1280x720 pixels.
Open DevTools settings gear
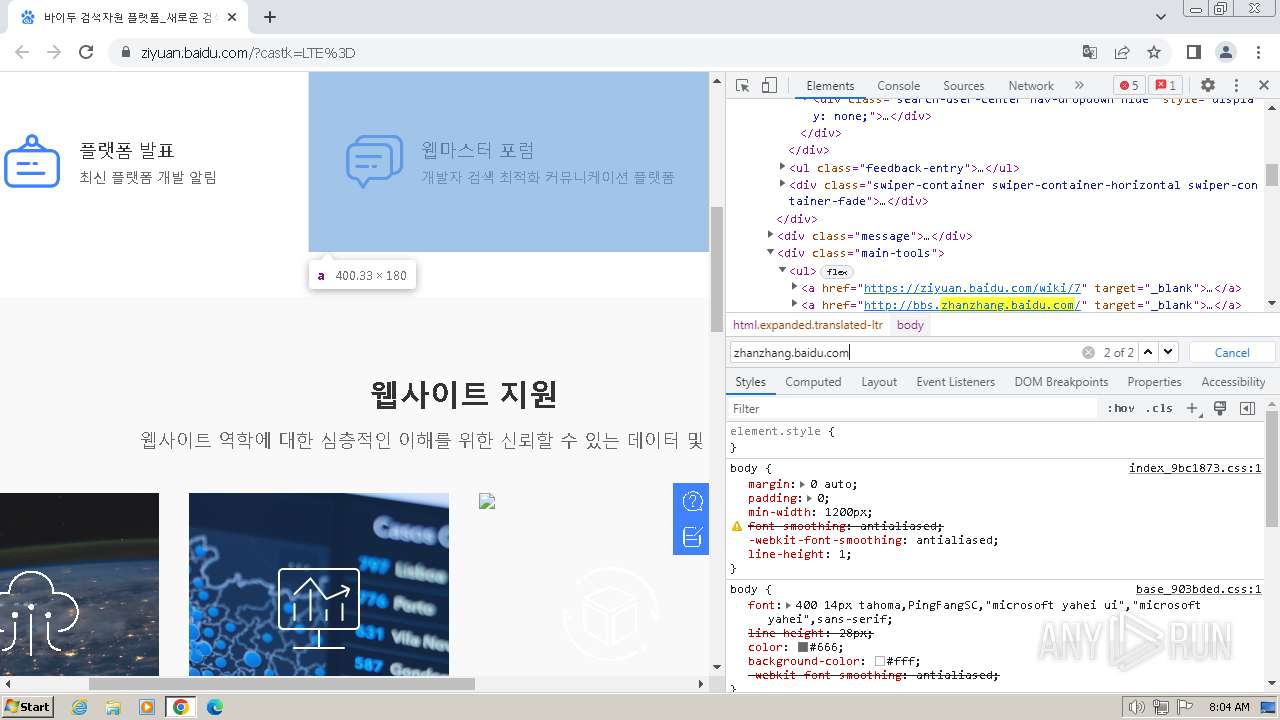pos(1208,86)
